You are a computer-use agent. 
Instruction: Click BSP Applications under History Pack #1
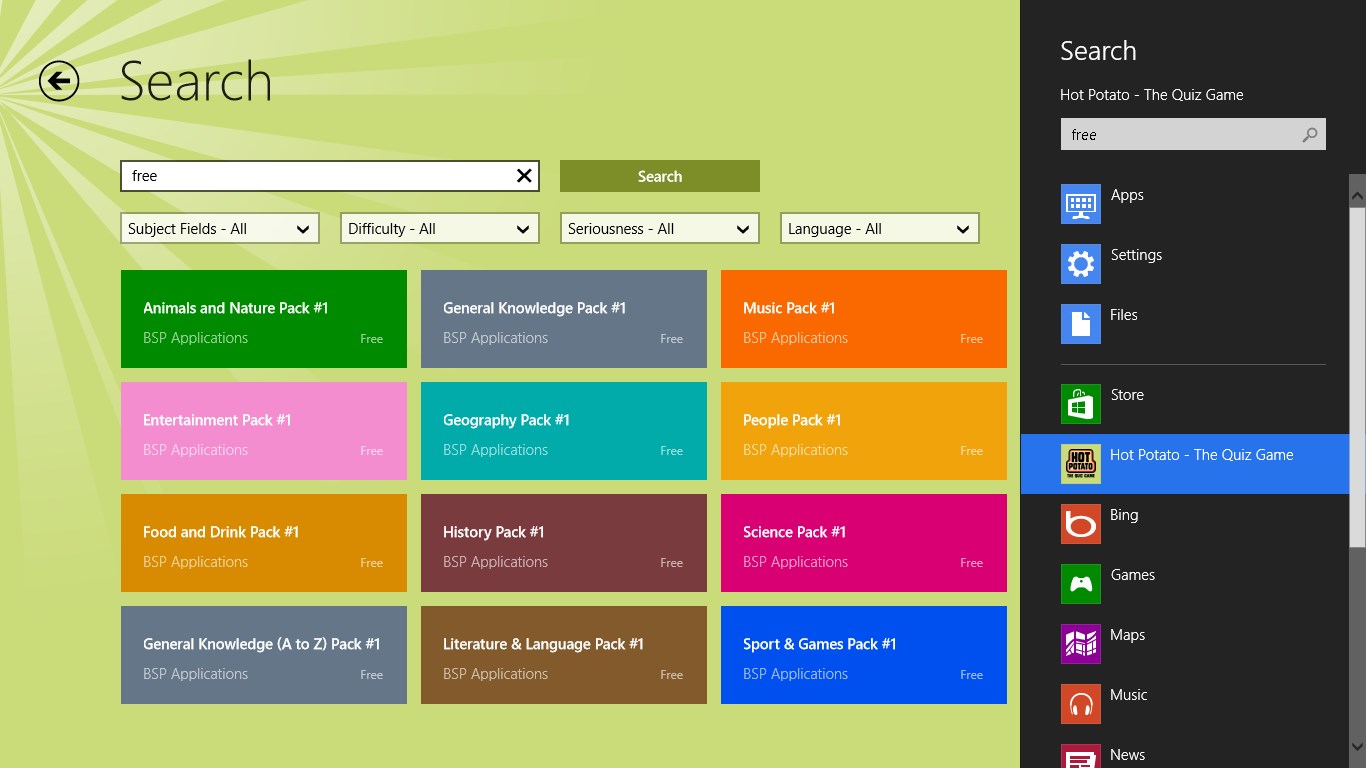point(495,562)
